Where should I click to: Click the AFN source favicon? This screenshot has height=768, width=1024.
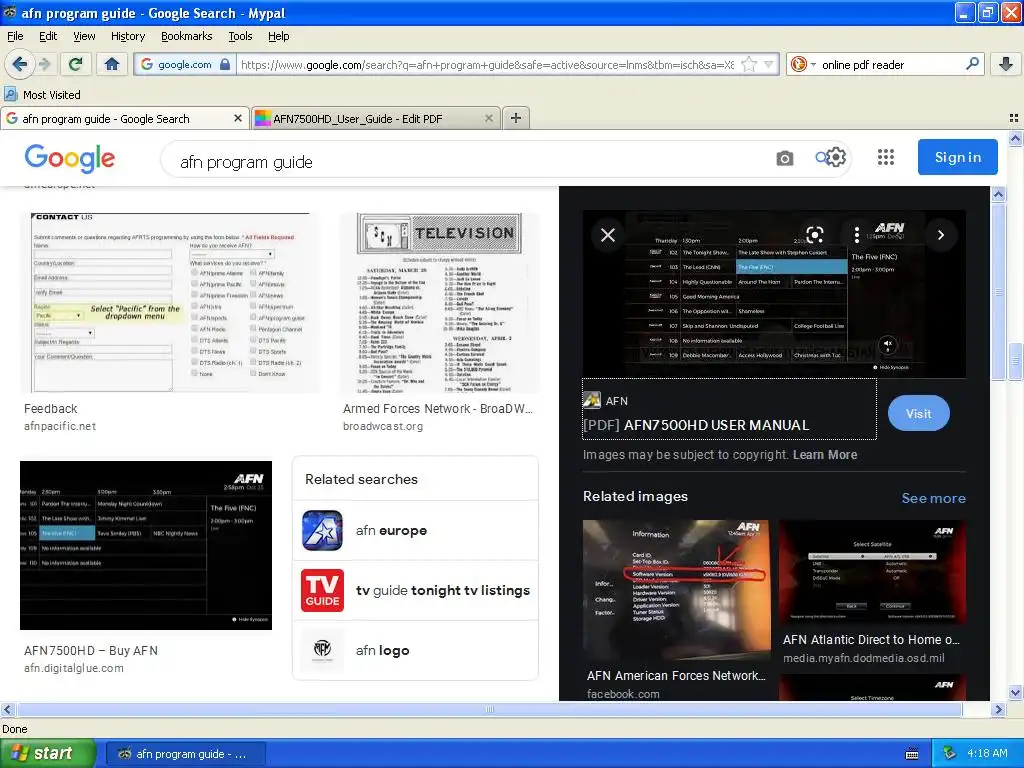coord(592,400)
